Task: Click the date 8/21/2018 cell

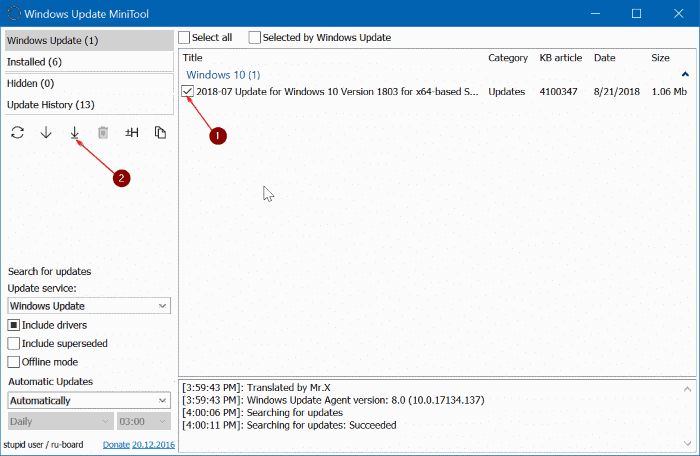Action: pyautogui.click(x=617, y=92)
